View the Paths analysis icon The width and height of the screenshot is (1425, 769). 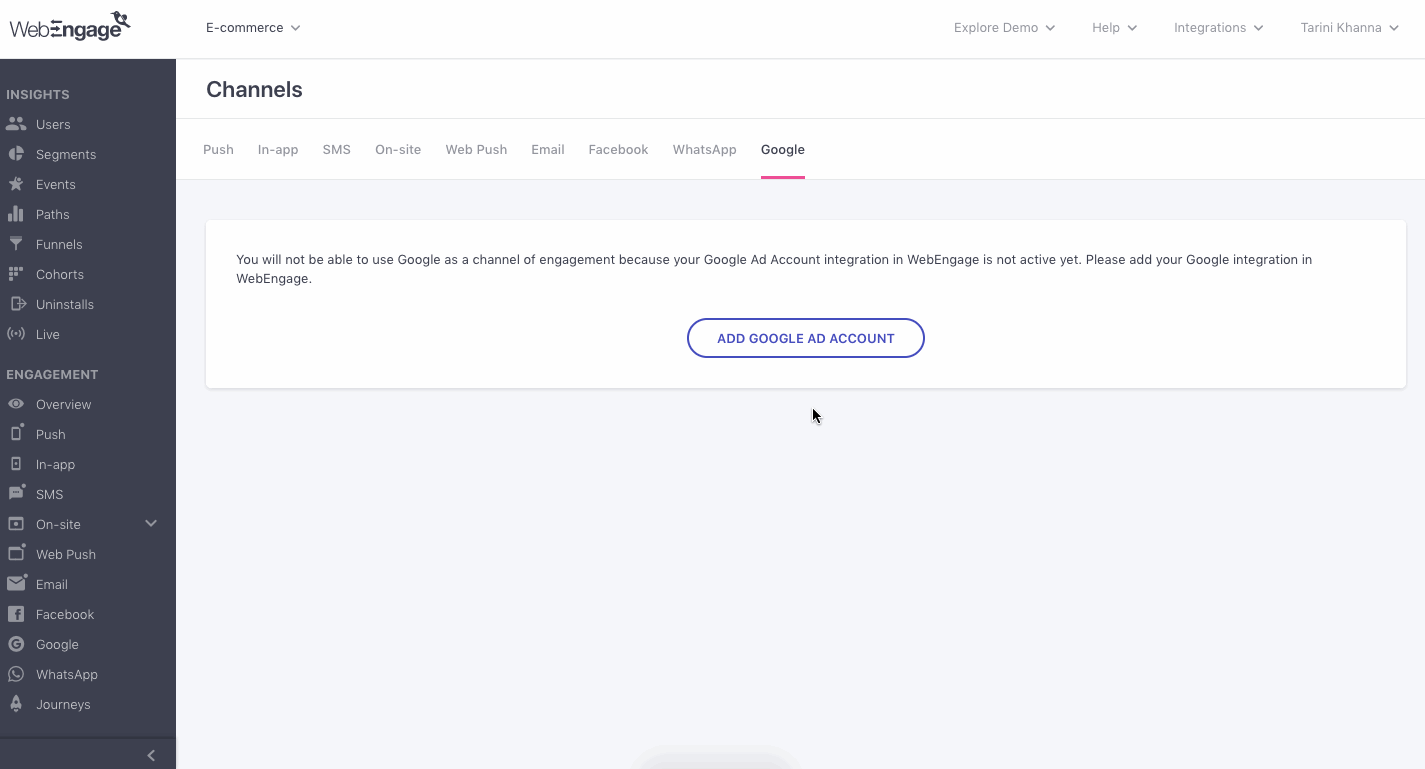point(14,214)
